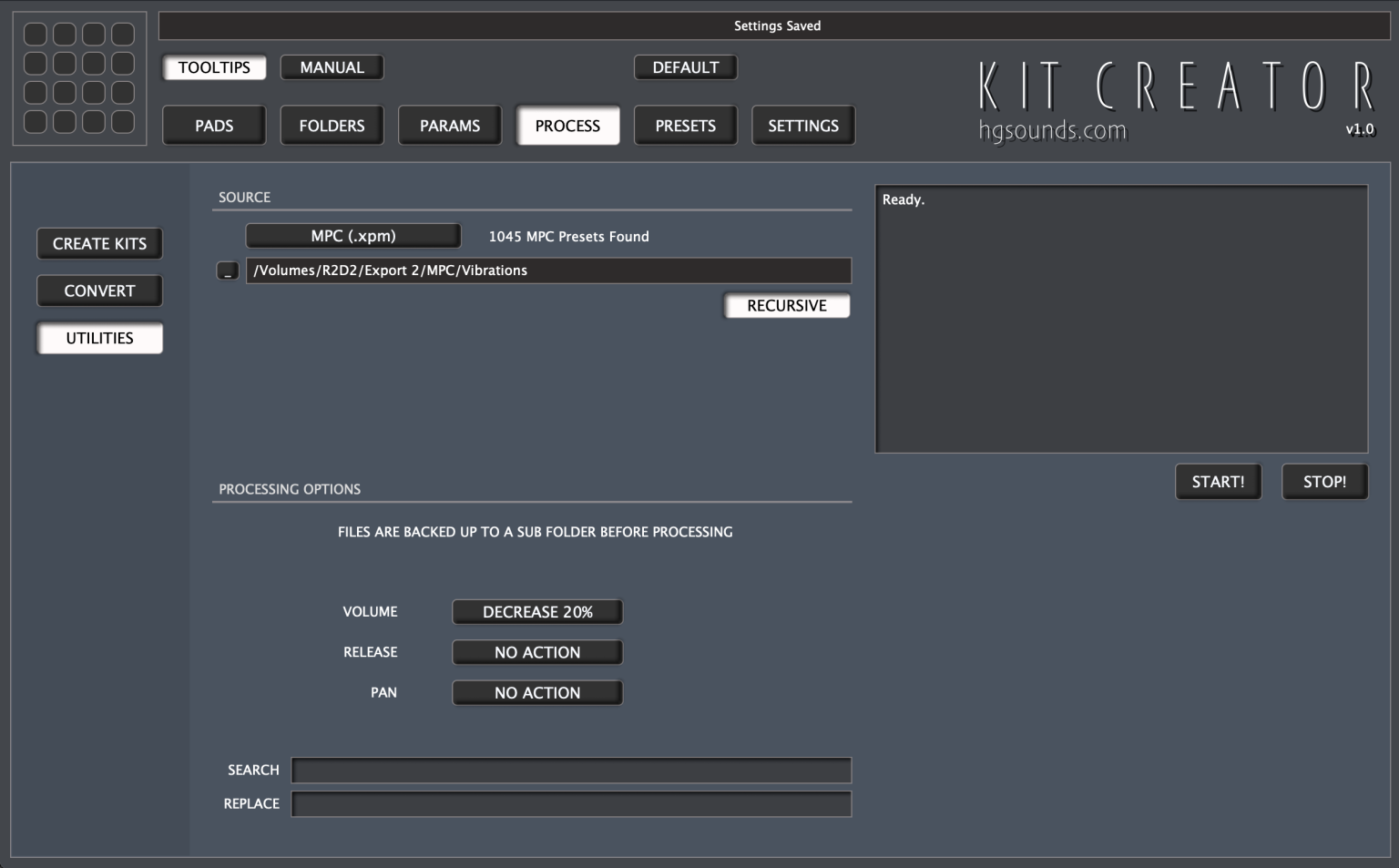Switch to the PRESETS tab
Screen dimensions: 1399x868
coord(685,125)
